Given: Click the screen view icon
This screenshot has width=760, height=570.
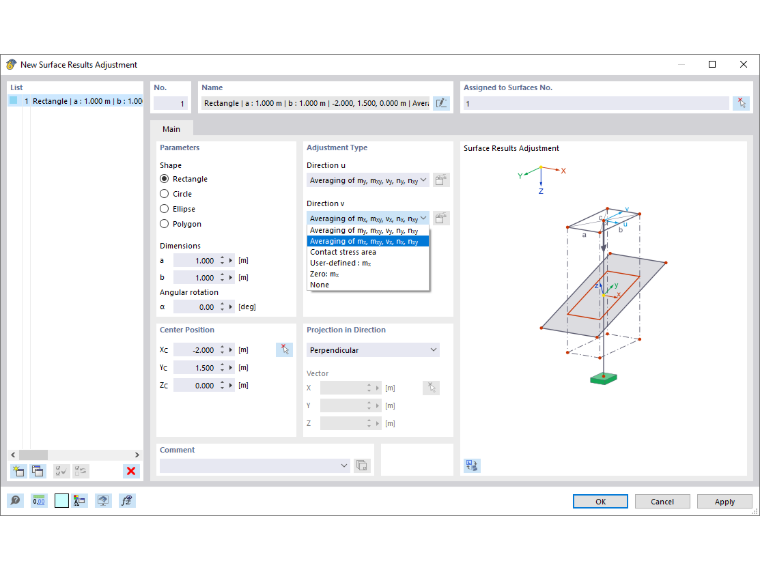Looking at the screenshot, I should [103, 501].
